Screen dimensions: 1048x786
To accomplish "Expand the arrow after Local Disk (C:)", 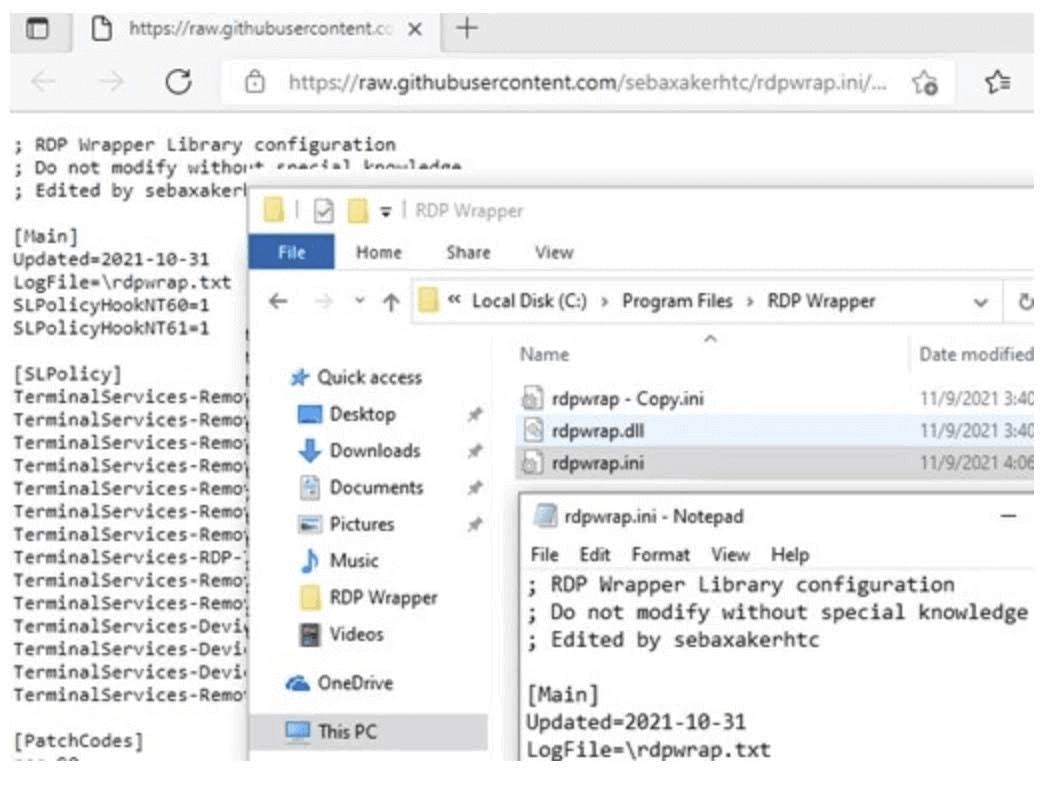I will coord(604,301).
